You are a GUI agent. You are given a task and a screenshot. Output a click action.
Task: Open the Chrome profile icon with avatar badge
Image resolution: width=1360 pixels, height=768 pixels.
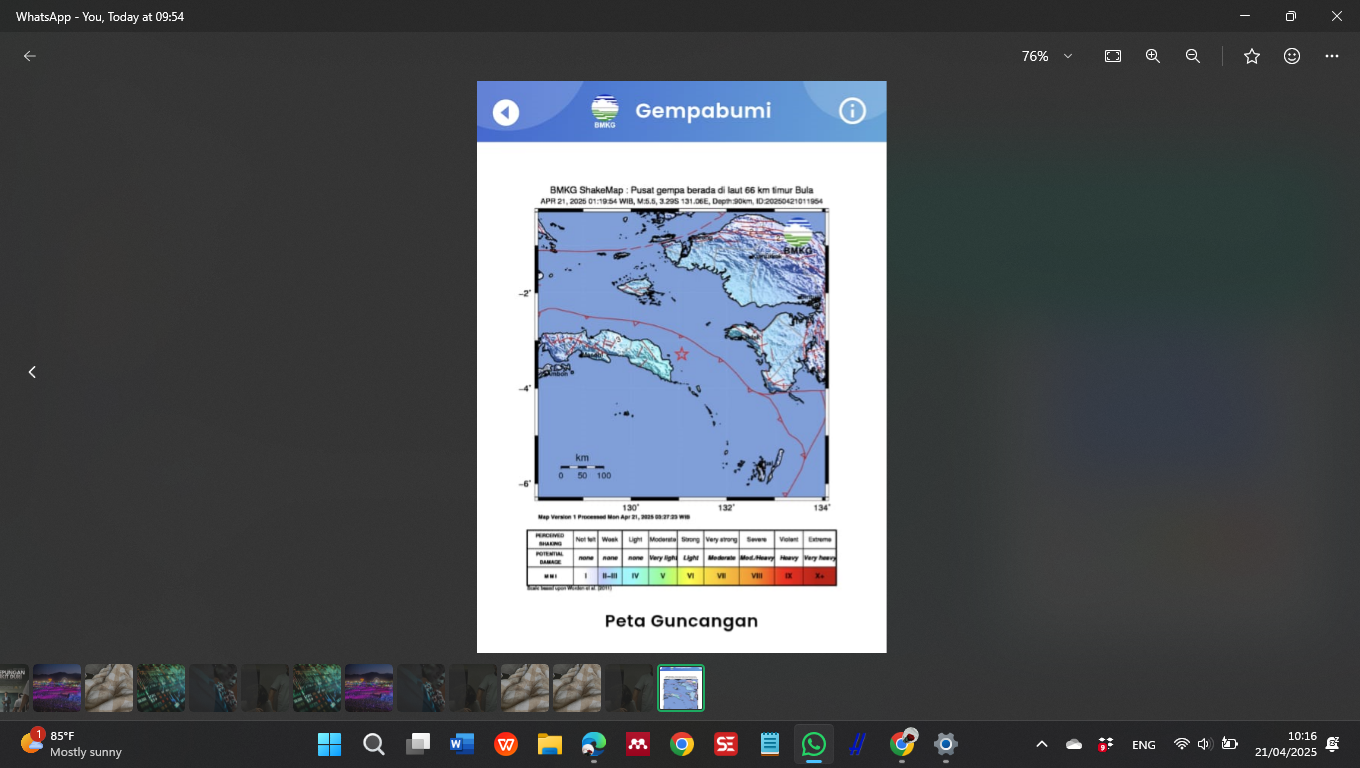pyautogui.click(x=902, y=744)
